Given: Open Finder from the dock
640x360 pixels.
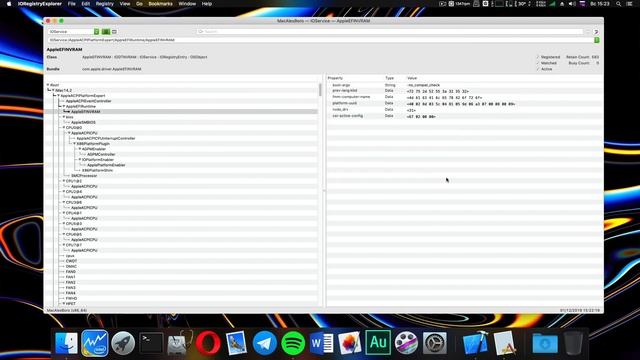Looking at the screenshot, I should (66, 343).
